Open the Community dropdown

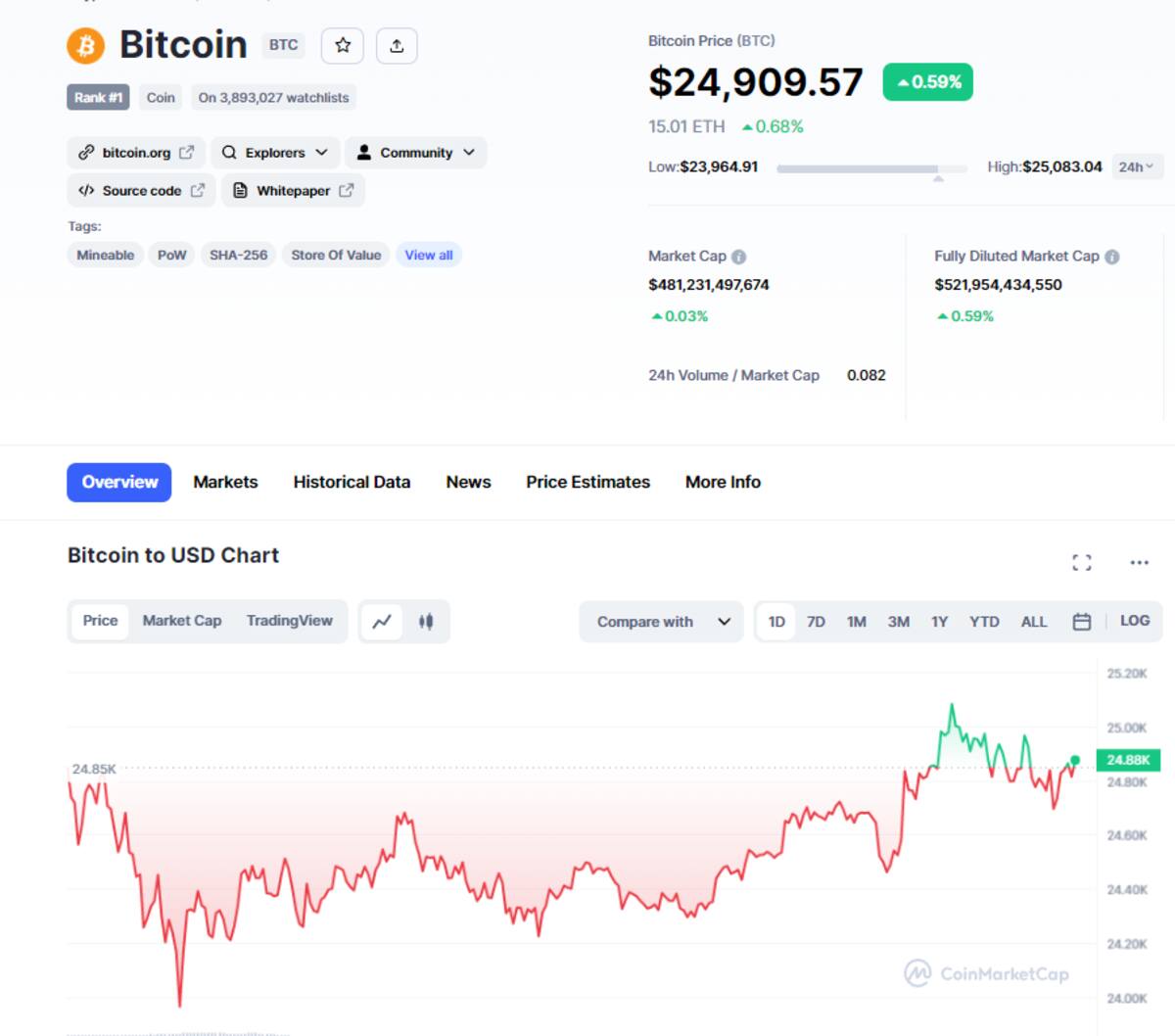click(416, 153)
